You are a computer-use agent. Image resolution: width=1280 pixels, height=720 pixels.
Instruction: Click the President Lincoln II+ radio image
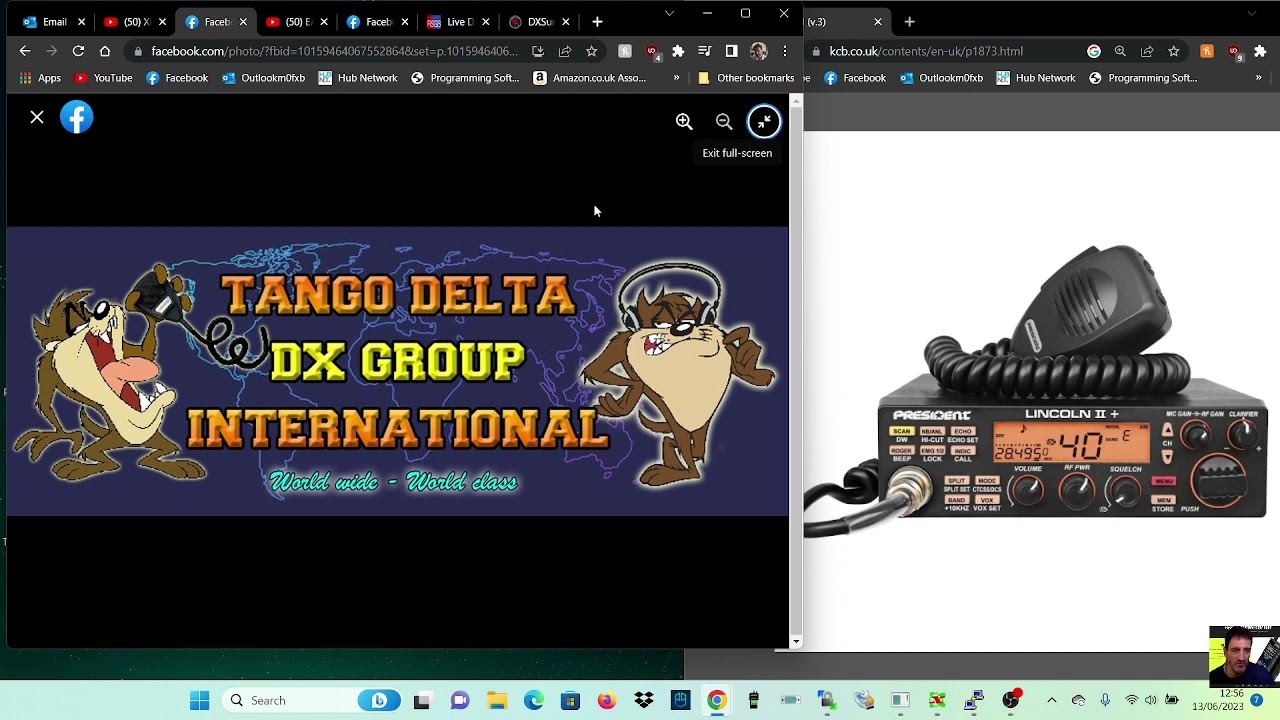(x=1038, y=390)
